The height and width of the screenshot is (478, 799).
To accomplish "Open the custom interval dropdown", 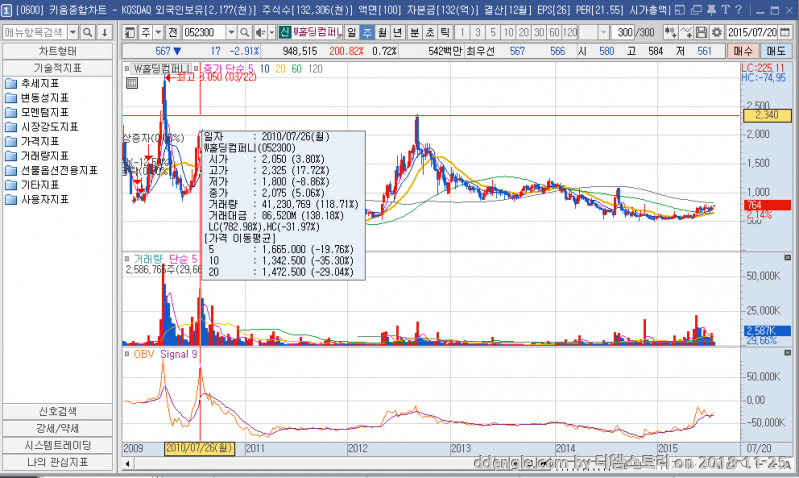I will pos(603,33).
